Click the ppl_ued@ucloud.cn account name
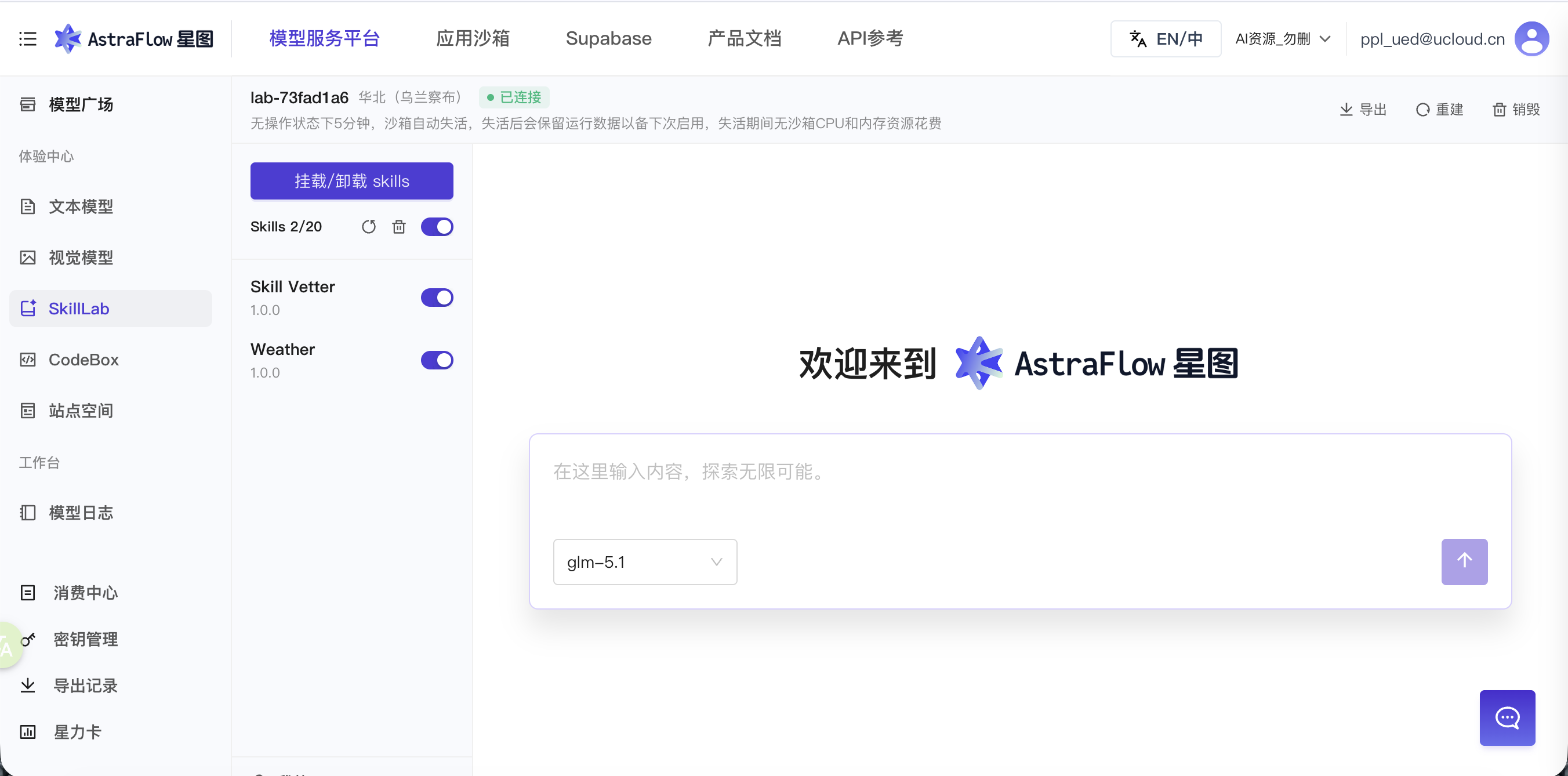Viewport: 1568px width, 776px height. point(1432,39)
